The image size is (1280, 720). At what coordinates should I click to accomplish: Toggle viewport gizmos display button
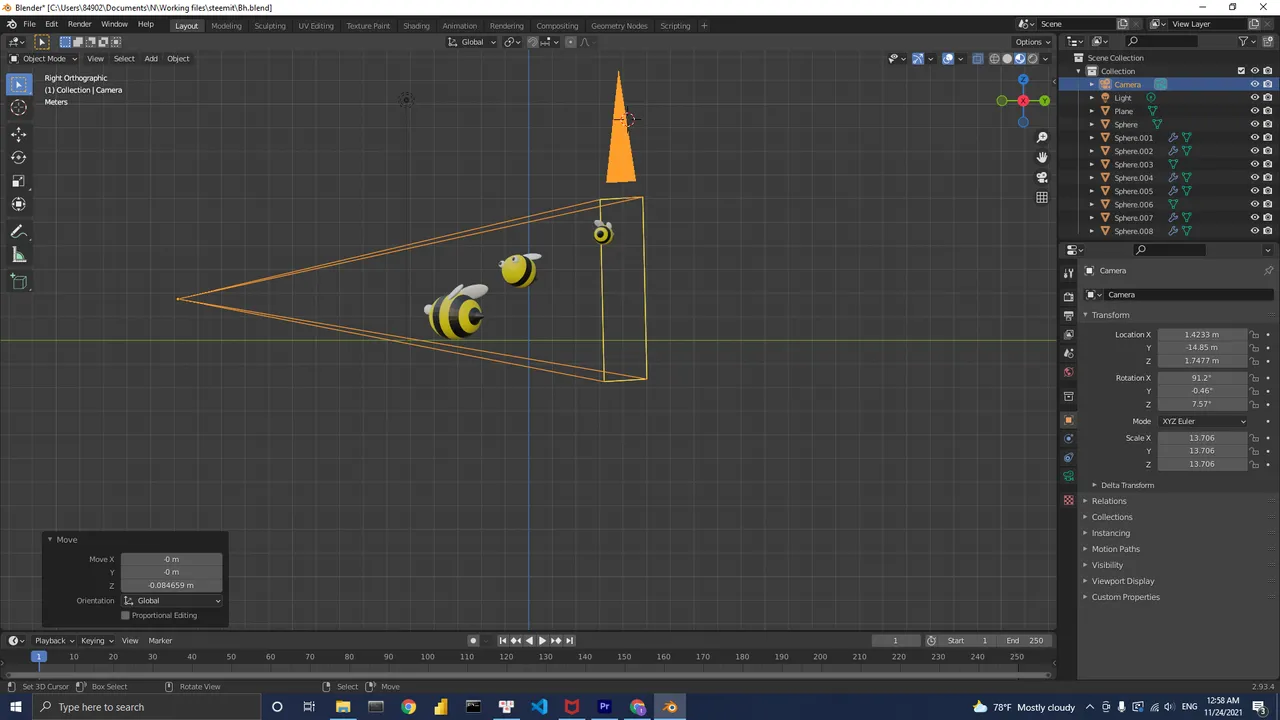(x=917, y=58)
